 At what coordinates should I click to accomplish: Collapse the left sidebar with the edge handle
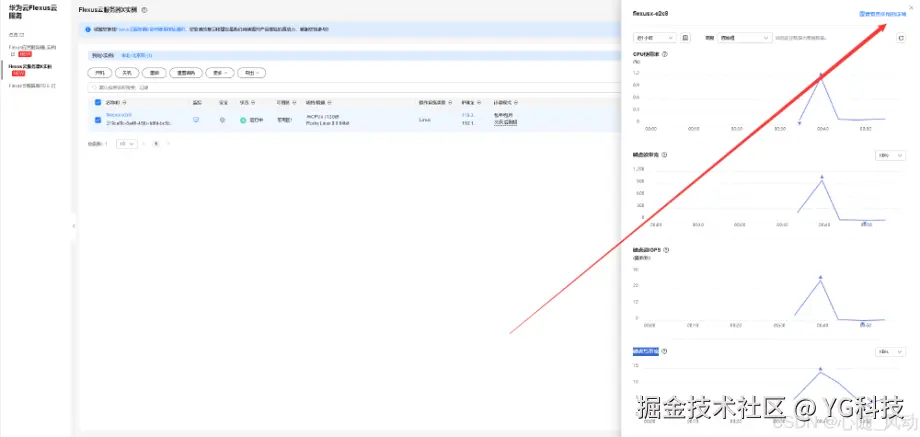click(73, 225)
